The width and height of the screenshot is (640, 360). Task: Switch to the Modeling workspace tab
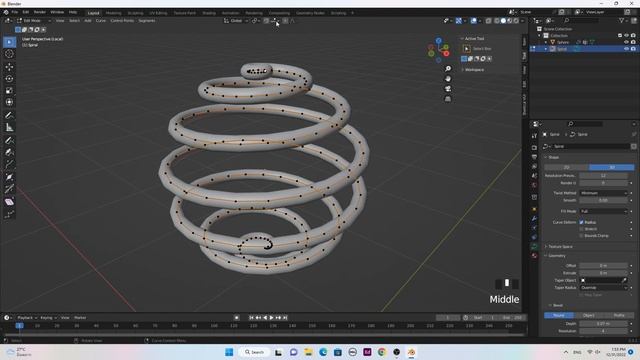pos(113,13)
